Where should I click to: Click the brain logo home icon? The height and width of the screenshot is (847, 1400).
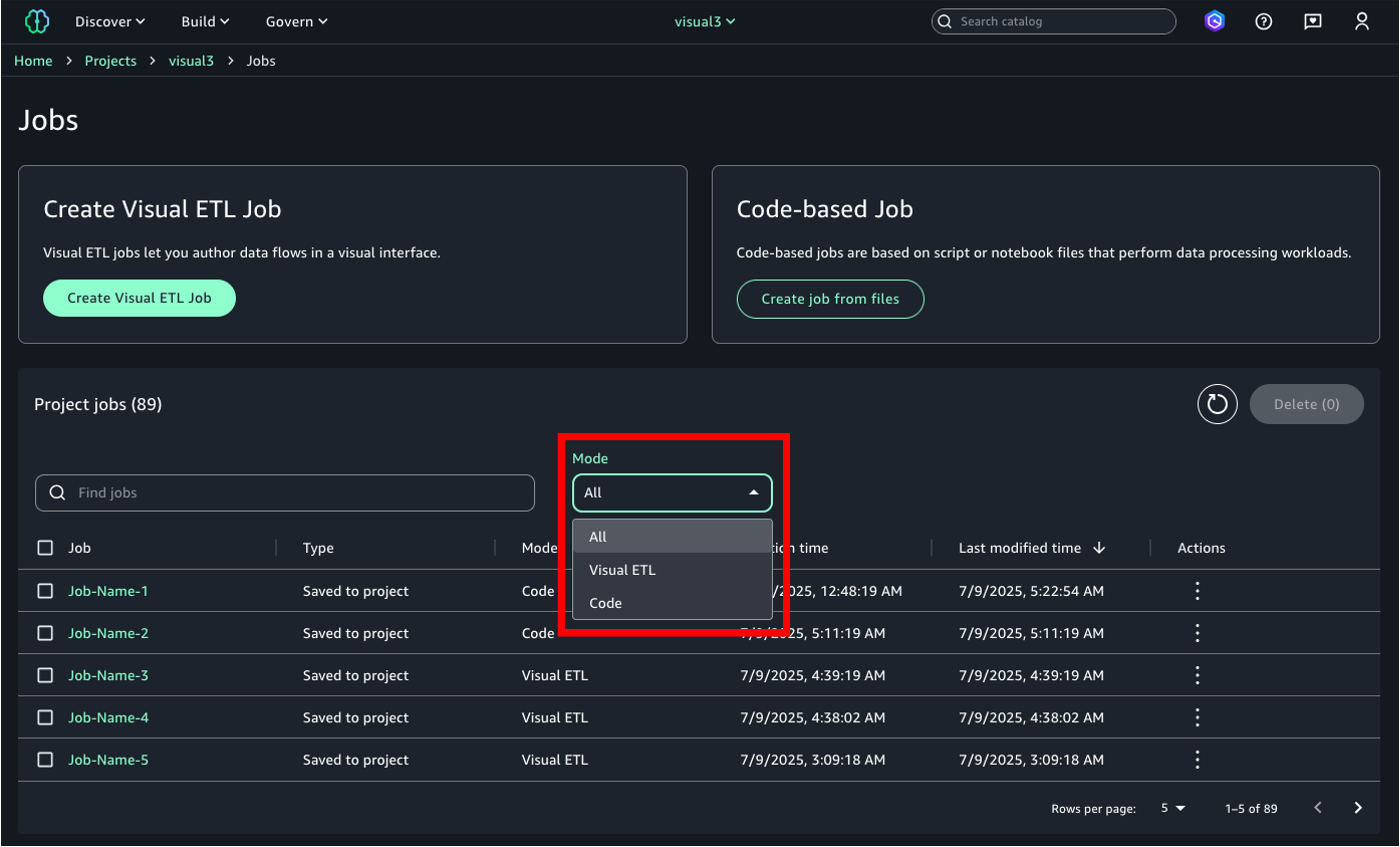pyautogui.click(x=37, y=22)
